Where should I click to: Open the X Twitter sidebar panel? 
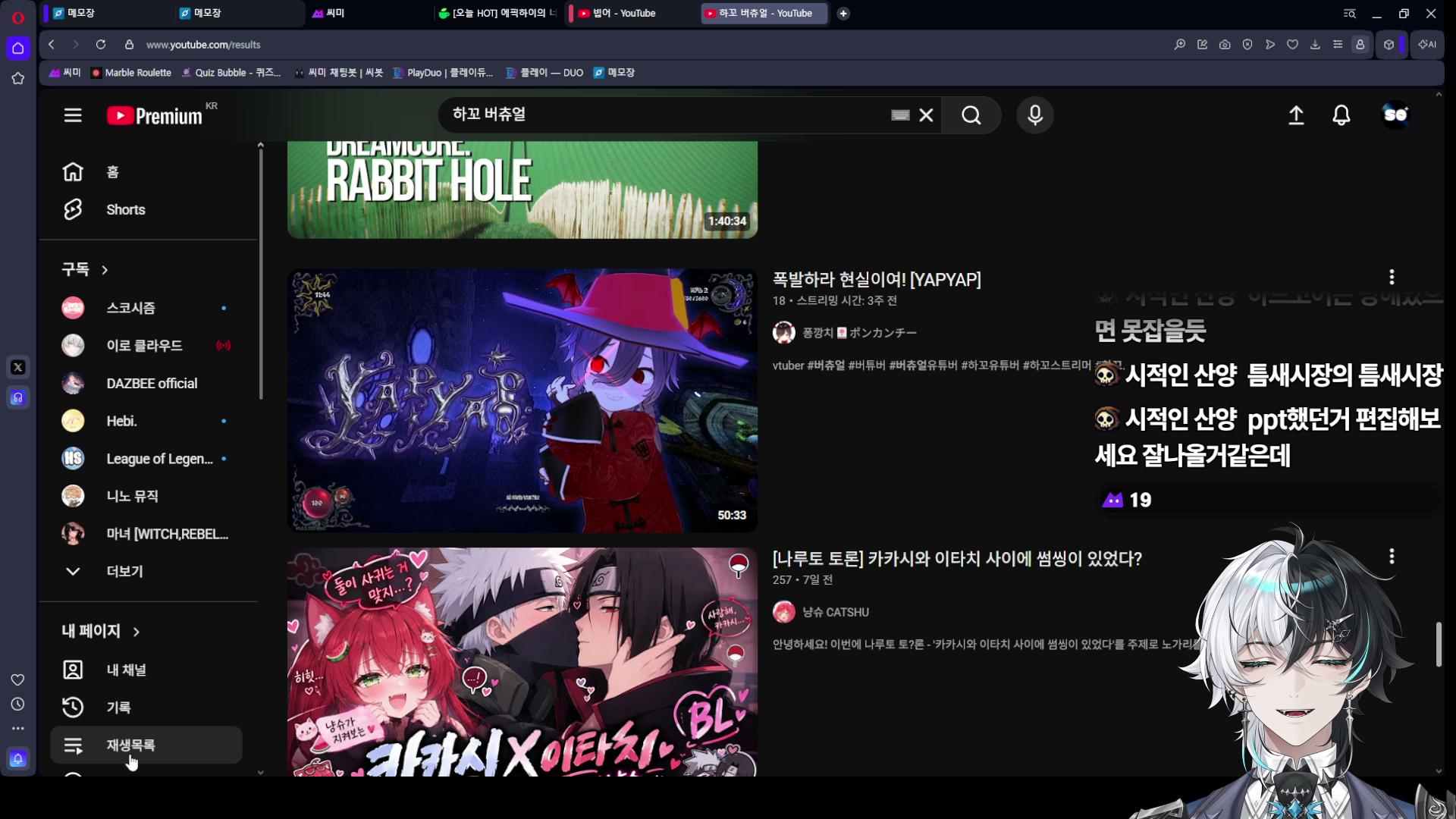[18, 368]
